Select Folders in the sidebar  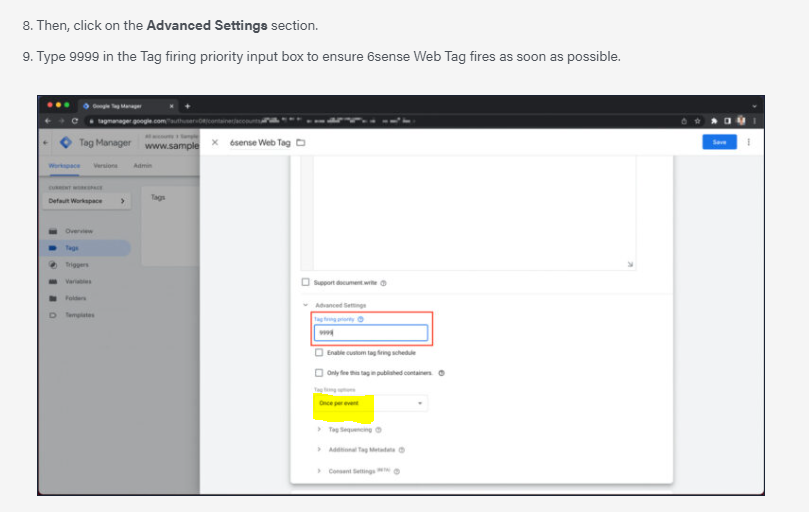click(x=75, y=298)
